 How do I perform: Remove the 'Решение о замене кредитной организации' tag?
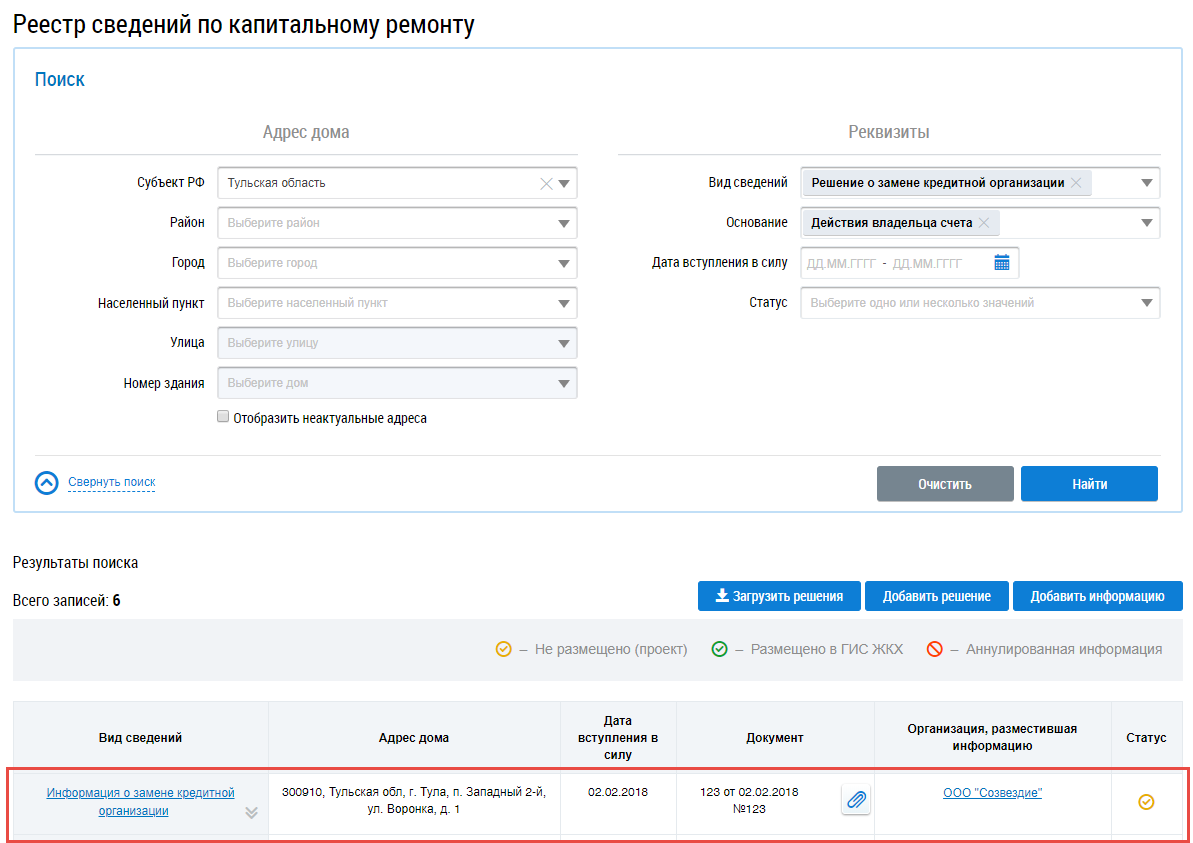coord(1076,183)
